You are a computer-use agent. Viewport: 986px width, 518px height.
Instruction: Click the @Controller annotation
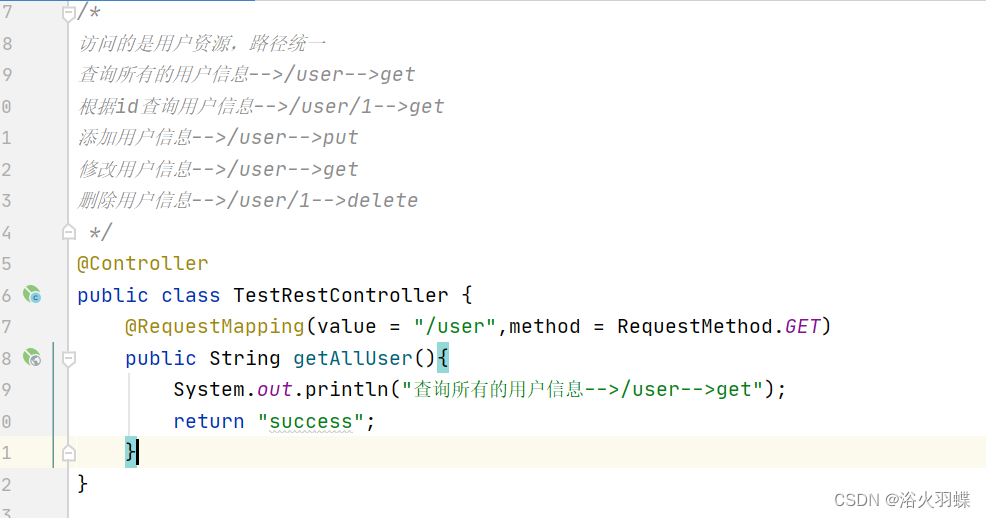coord(142,263)
